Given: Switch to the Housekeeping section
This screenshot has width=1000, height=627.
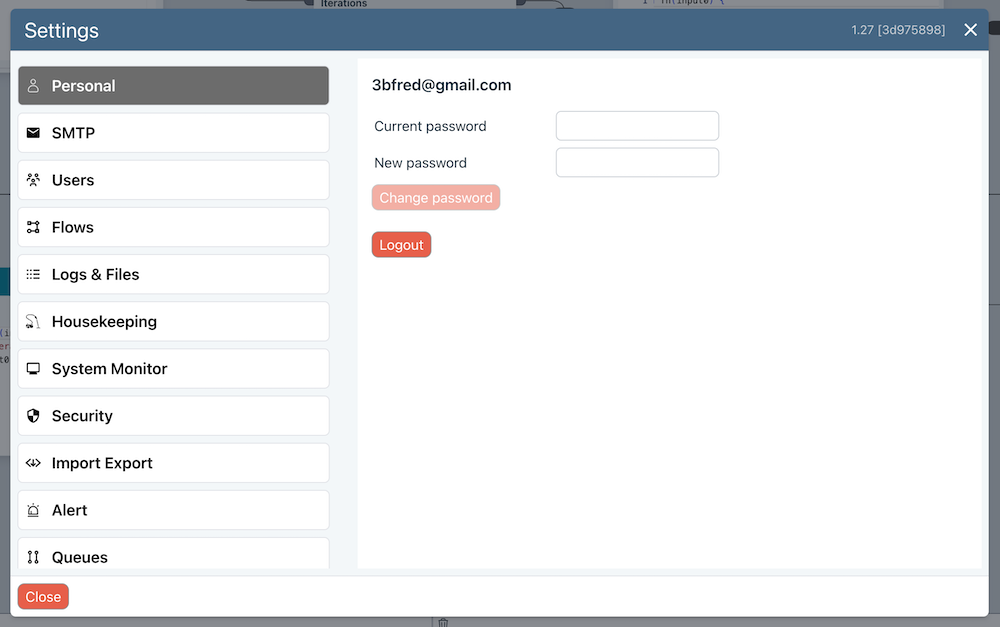Looking at the screenshot, I should [x=173, y=322].
